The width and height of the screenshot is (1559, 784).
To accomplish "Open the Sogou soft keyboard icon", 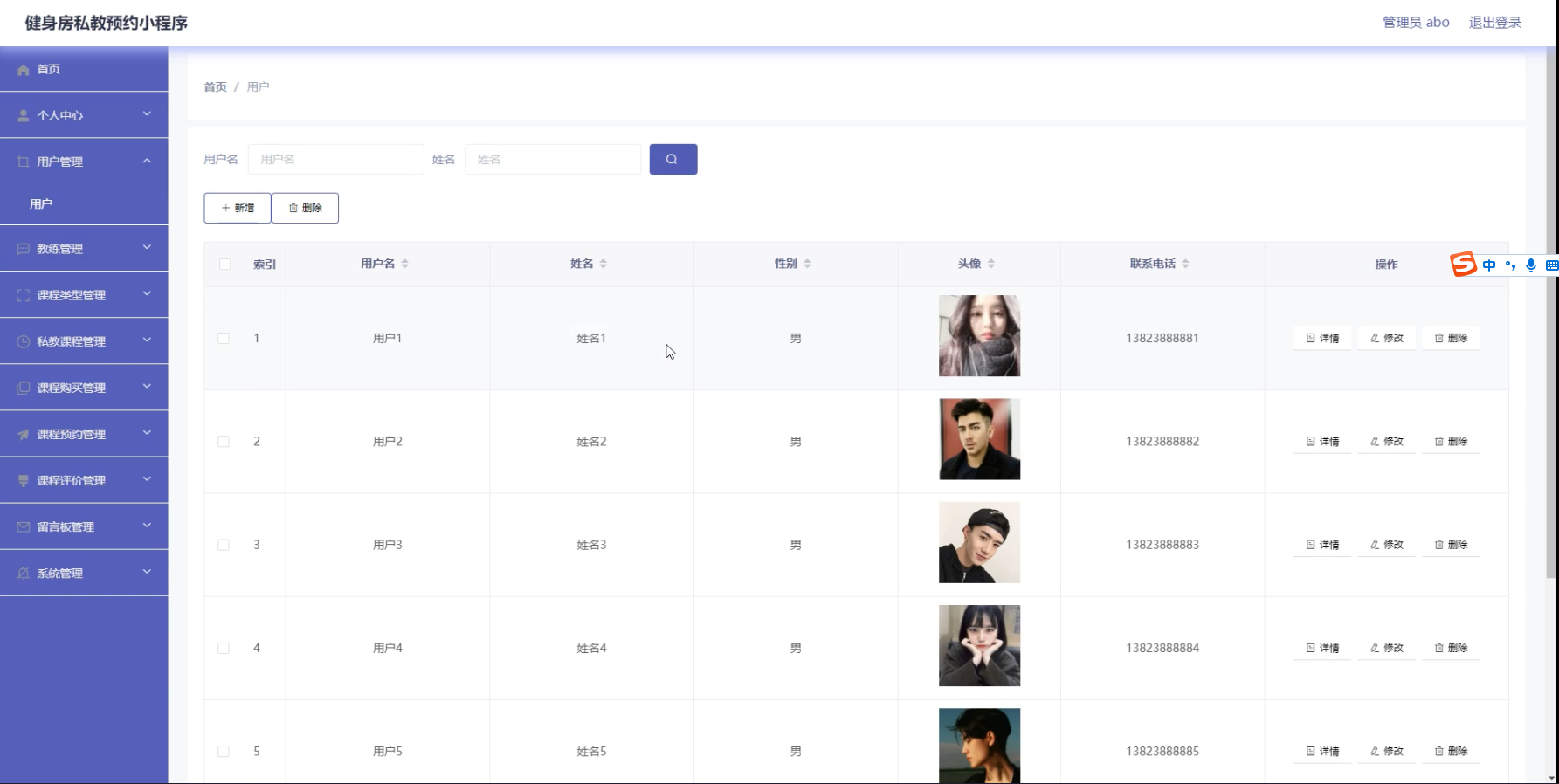I will coord(1552,265).
